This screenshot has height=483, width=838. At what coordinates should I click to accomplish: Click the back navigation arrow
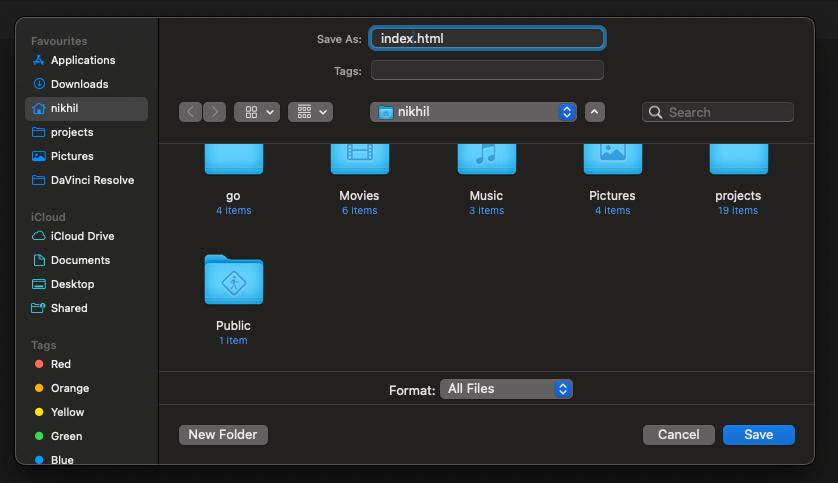coord(190,112)
